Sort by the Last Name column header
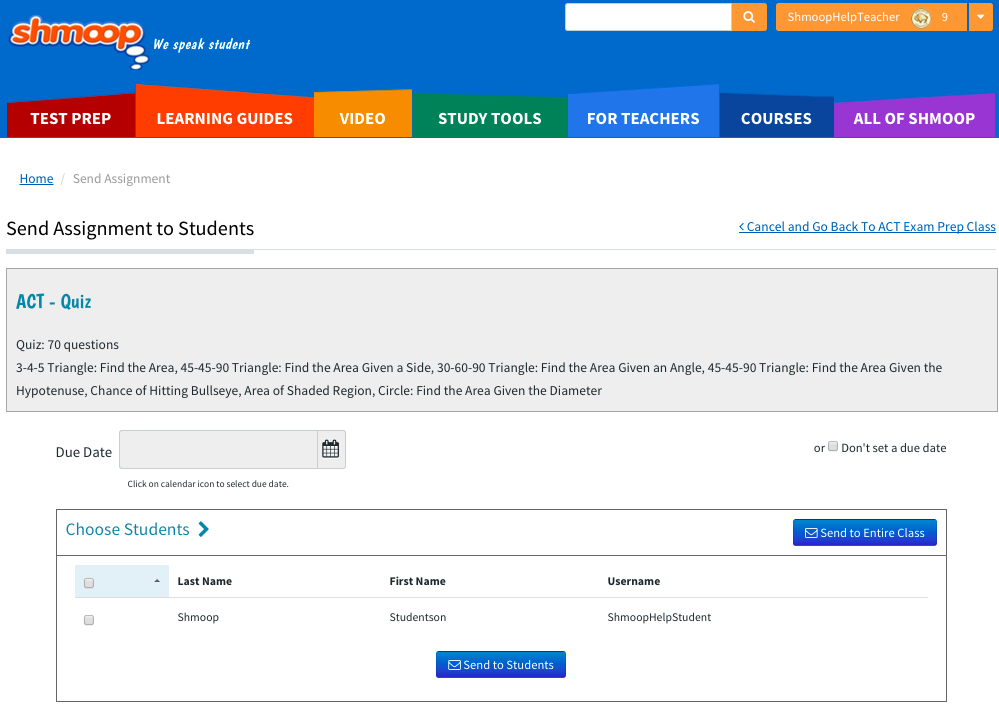The width and height of the screenshot is (999, 713). coord(205,581)
